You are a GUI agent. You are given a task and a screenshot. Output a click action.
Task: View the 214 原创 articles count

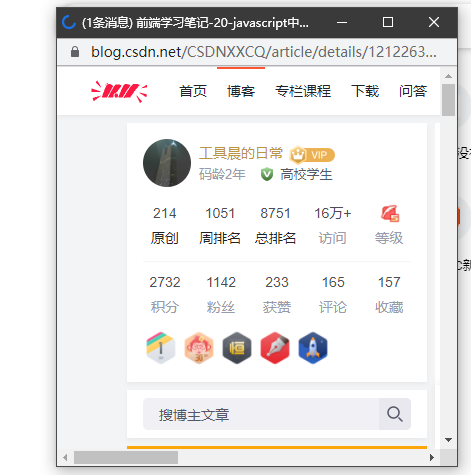(165, 226)
